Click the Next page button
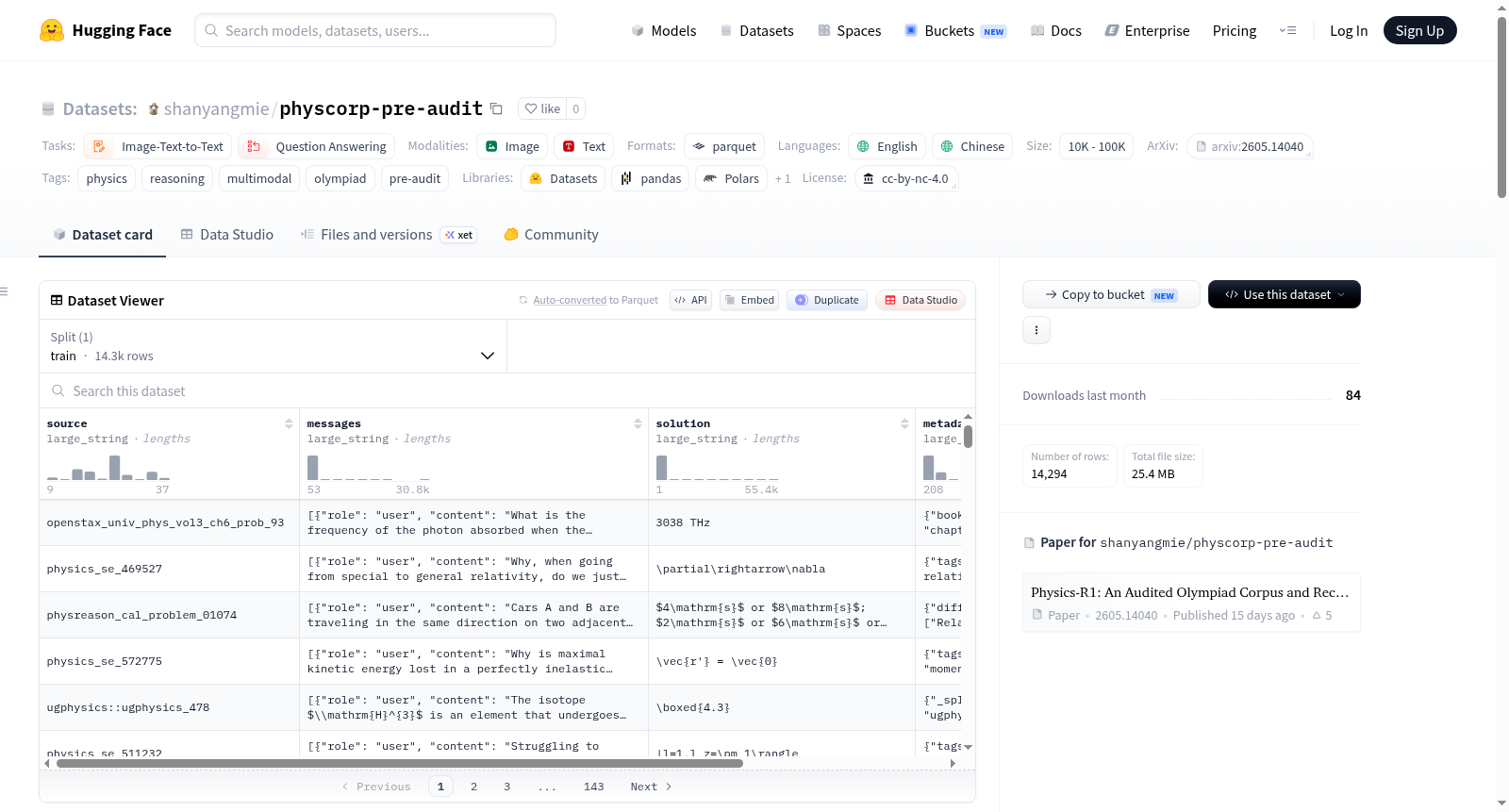This screenshot has height=812, width=1509. (651, 787)
